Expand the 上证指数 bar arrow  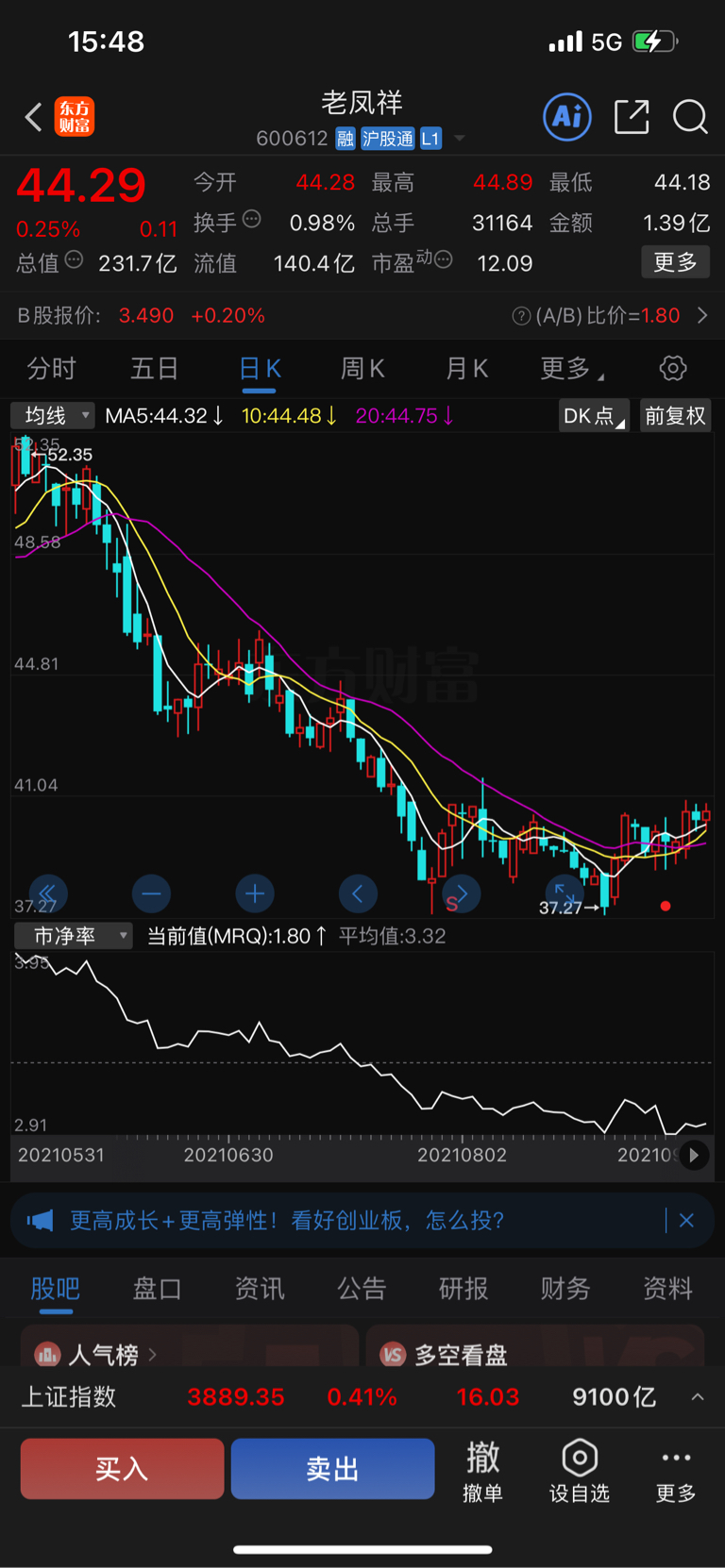[x=698, y=1397]
